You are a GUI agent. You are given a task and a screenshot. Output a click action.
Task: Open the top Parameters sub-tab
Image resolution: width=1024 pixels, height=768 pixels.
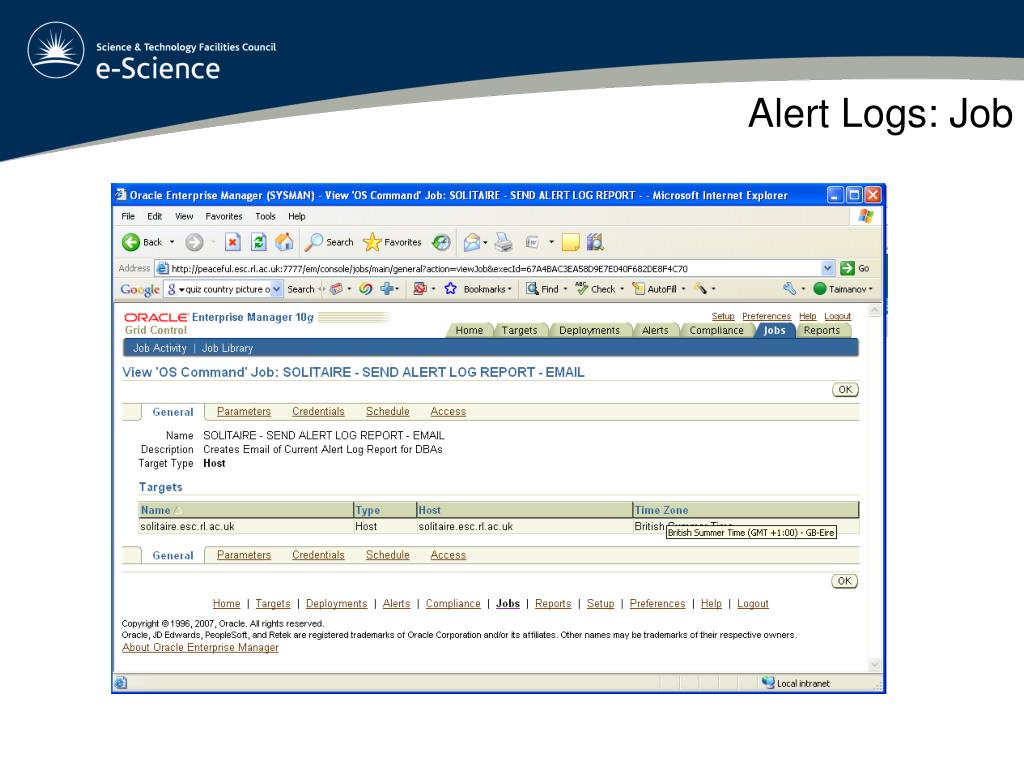click(x=244, y=411)
